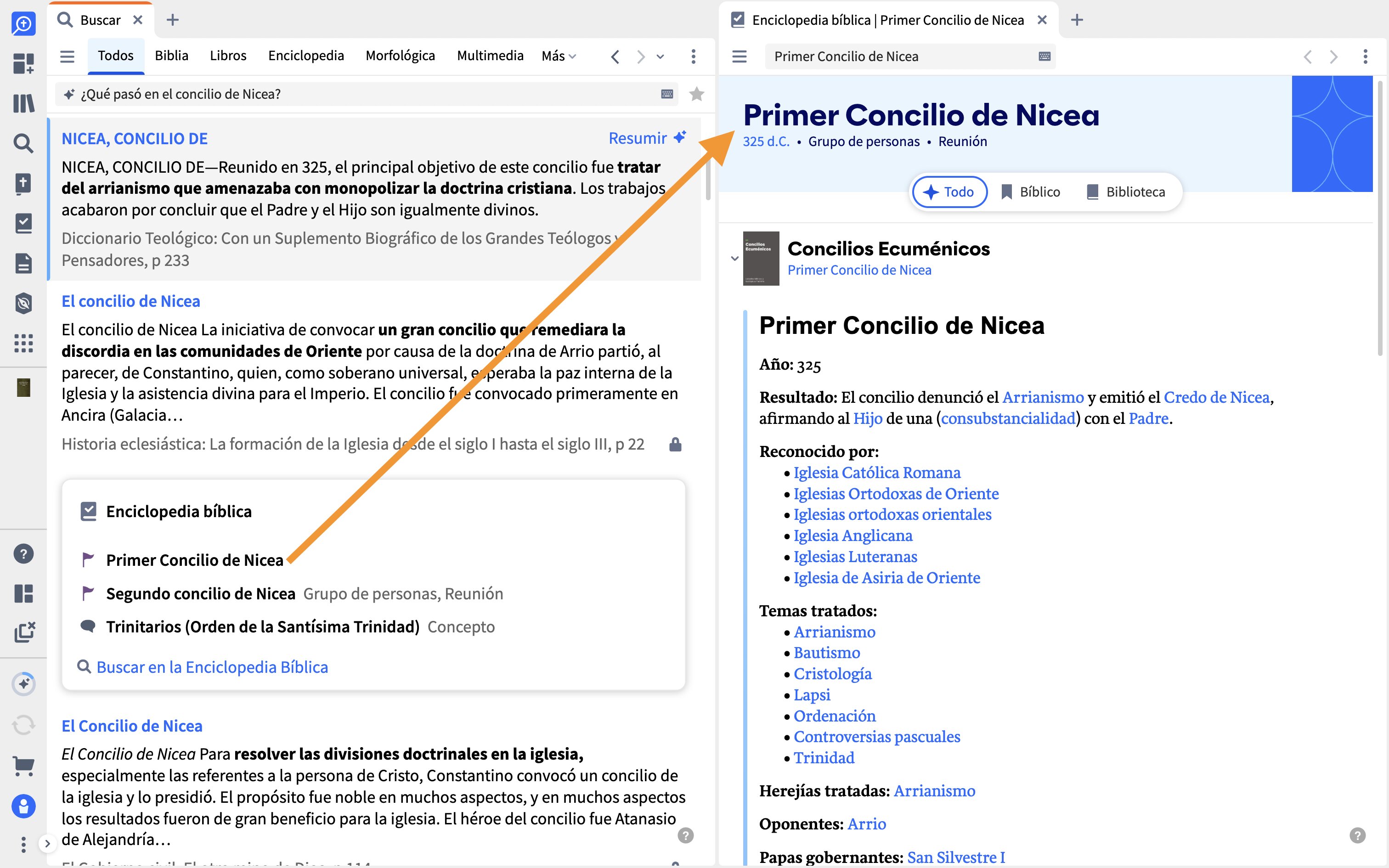The width and height of the screenshot is (1389, 868).
Task: Click Resumir to summarize the result
Action: click(648, 138)
